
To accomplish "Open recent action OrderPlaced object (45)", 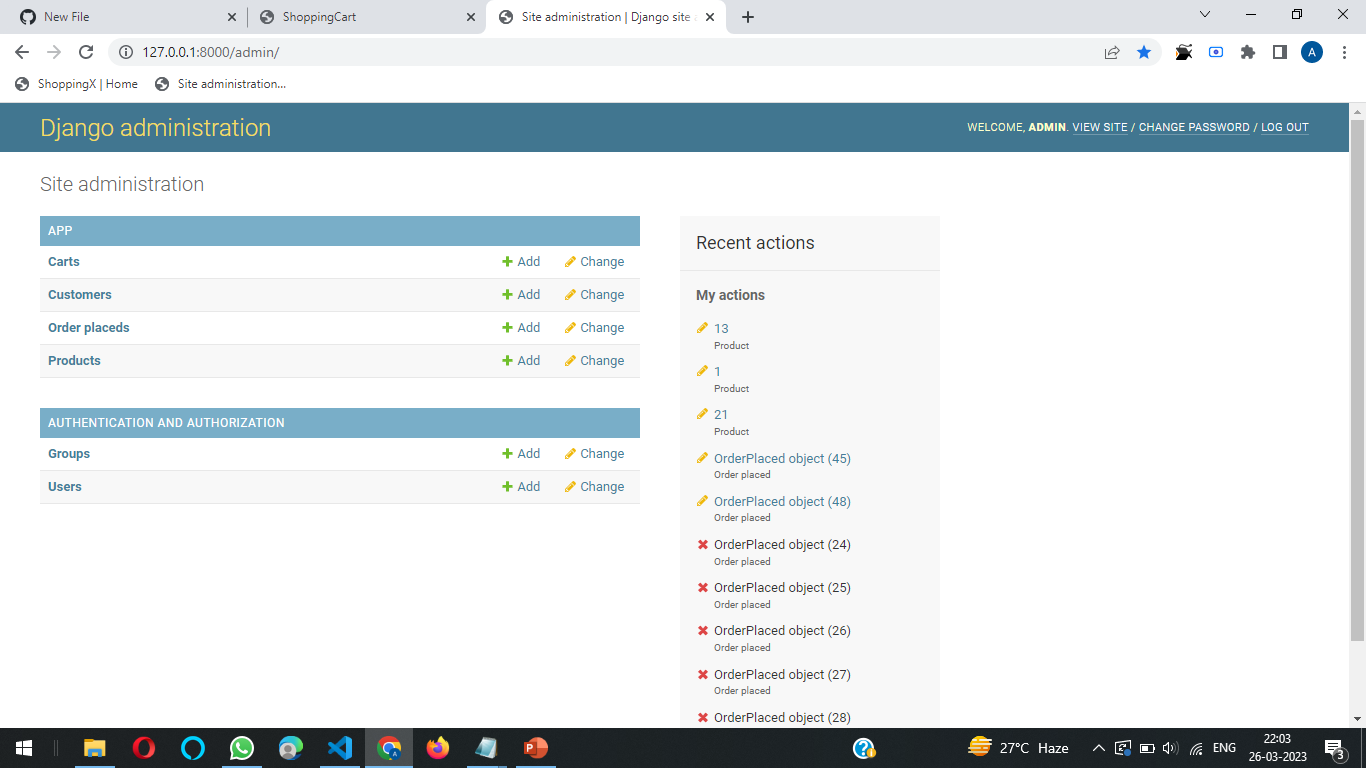I will tap(782, 459).
